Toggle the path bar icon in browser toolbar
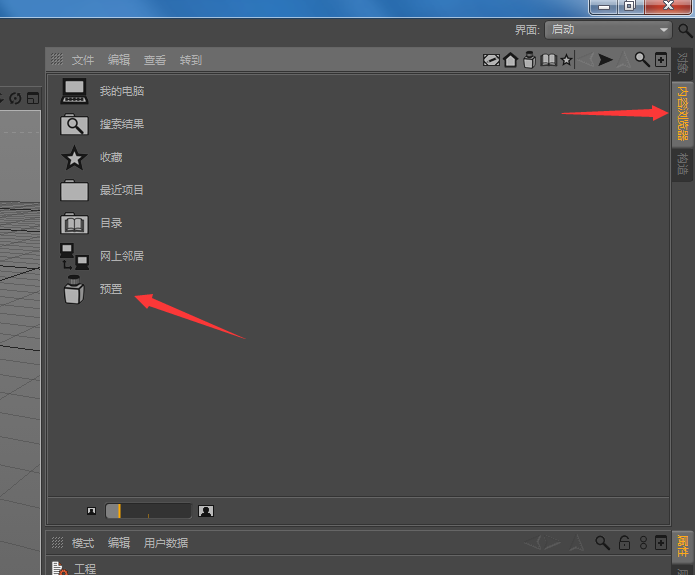Screen dimensions: 695x575 pyautogui.click(x=491, y=60)
